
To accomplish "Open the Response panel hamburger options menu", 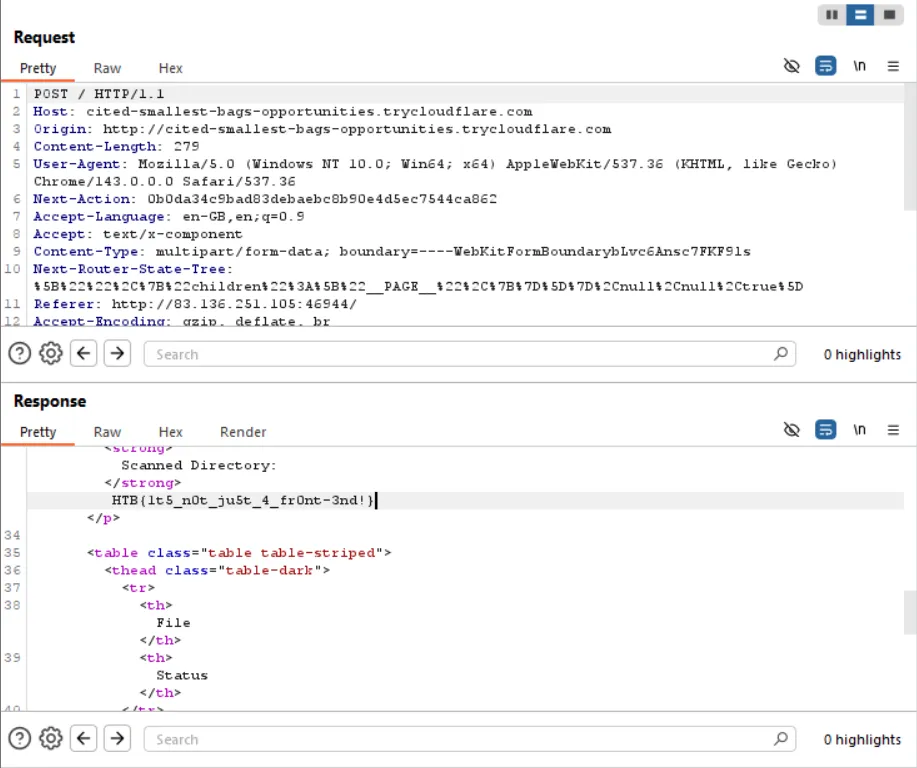I will pyautogui.click(x=893, y=431).
